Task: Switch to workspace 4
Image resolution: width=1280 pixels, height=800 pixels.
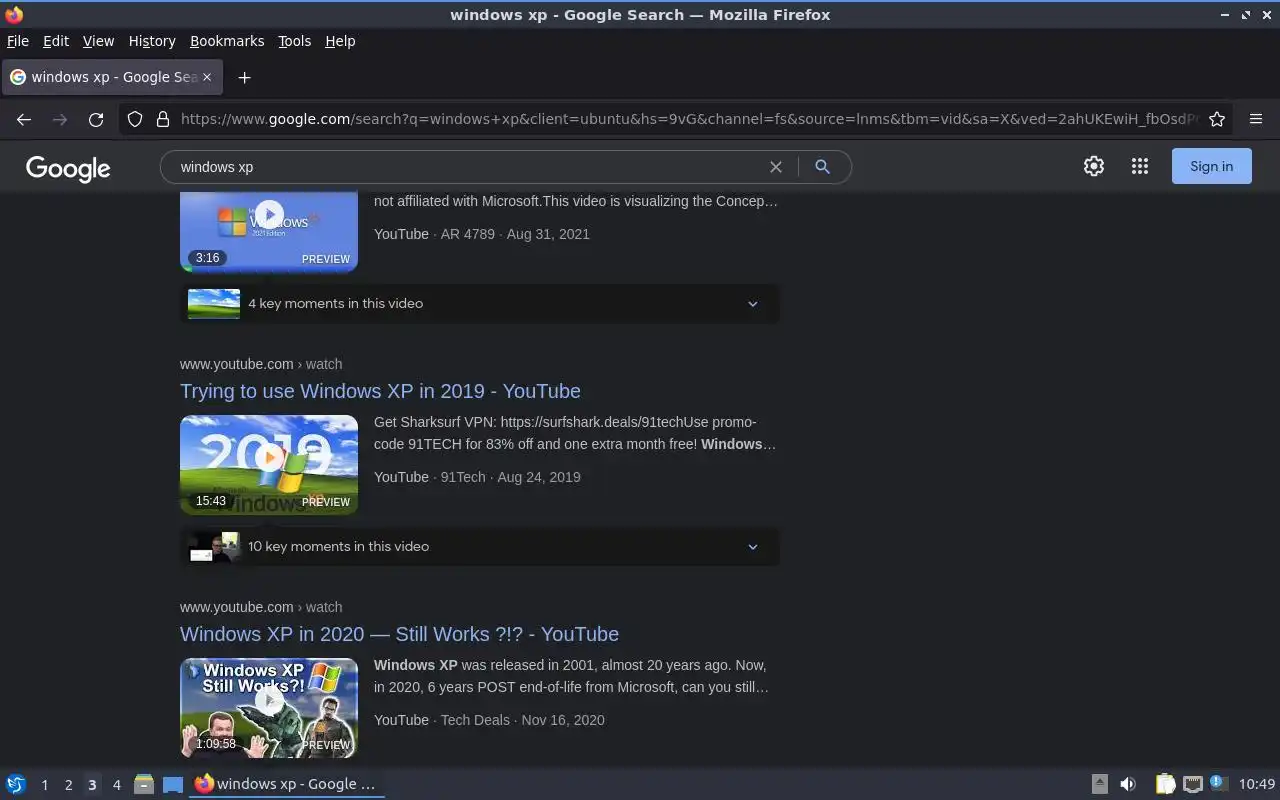Action: point(116,785)
